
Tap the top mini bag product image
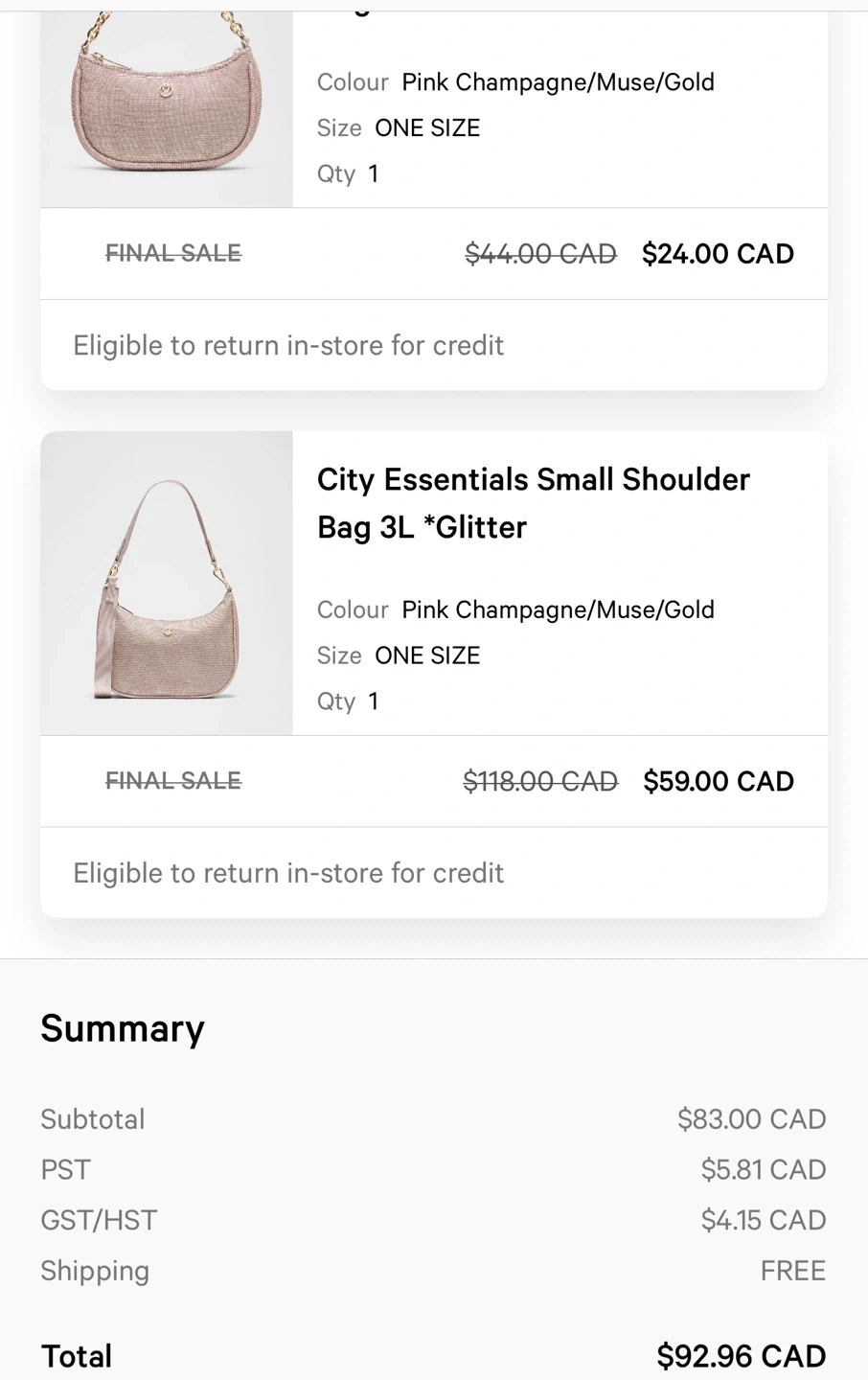(x=167, y=103)
